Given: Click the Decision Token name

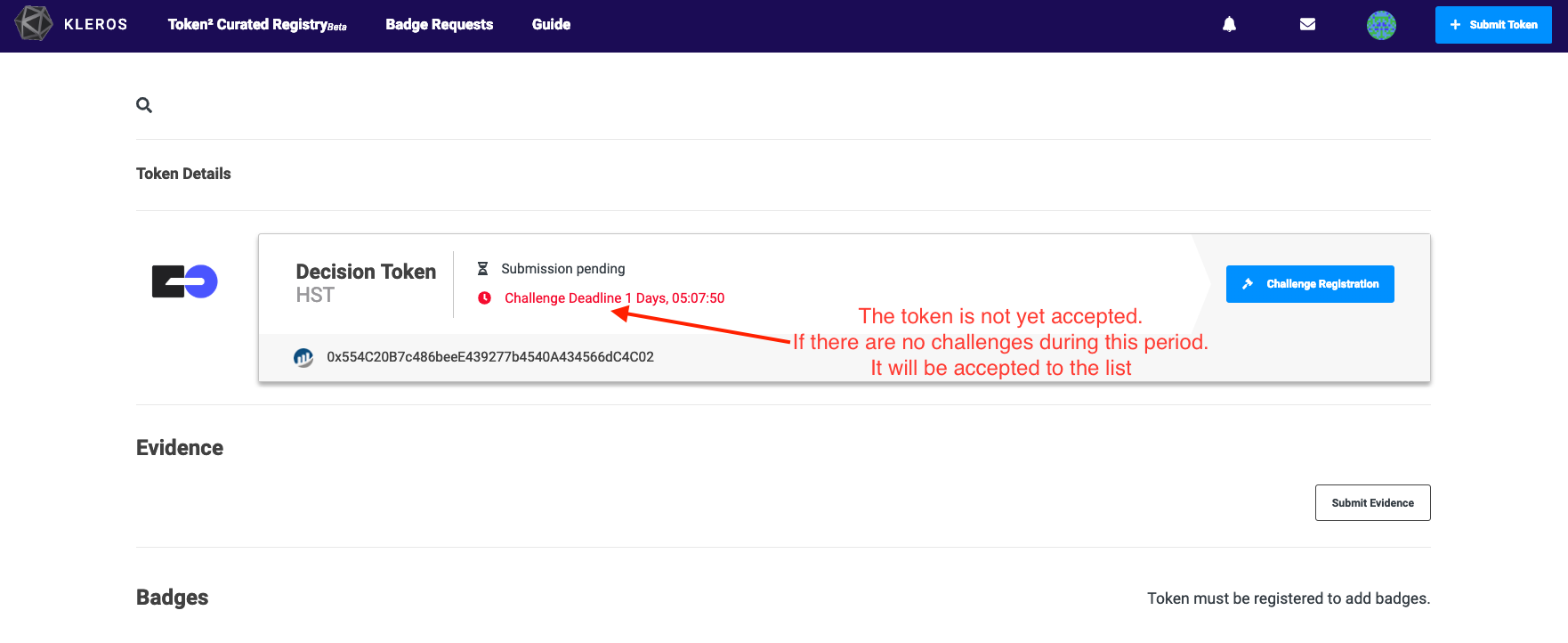Looking at the screenshot, I should [x=366, y=272].
